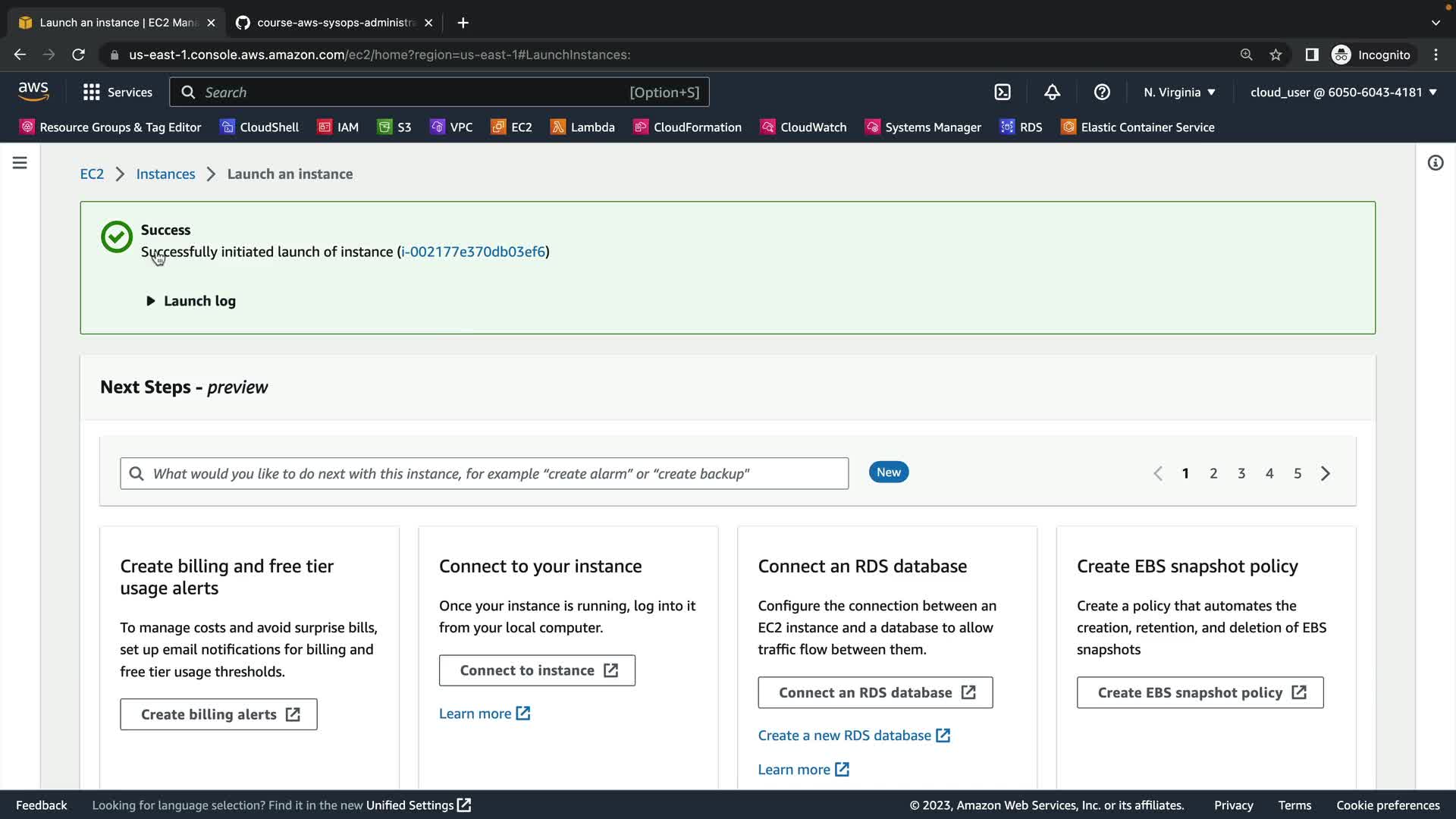
Task: Reload the browser page
Action: pyautogui.click(x=78, y=55)
